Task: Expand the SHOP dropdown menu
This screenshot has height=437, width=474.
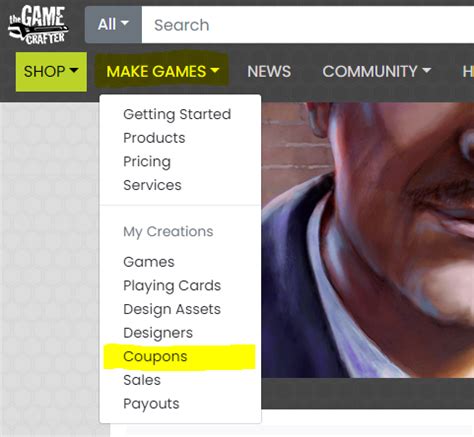Action: [x=51, y=72]
